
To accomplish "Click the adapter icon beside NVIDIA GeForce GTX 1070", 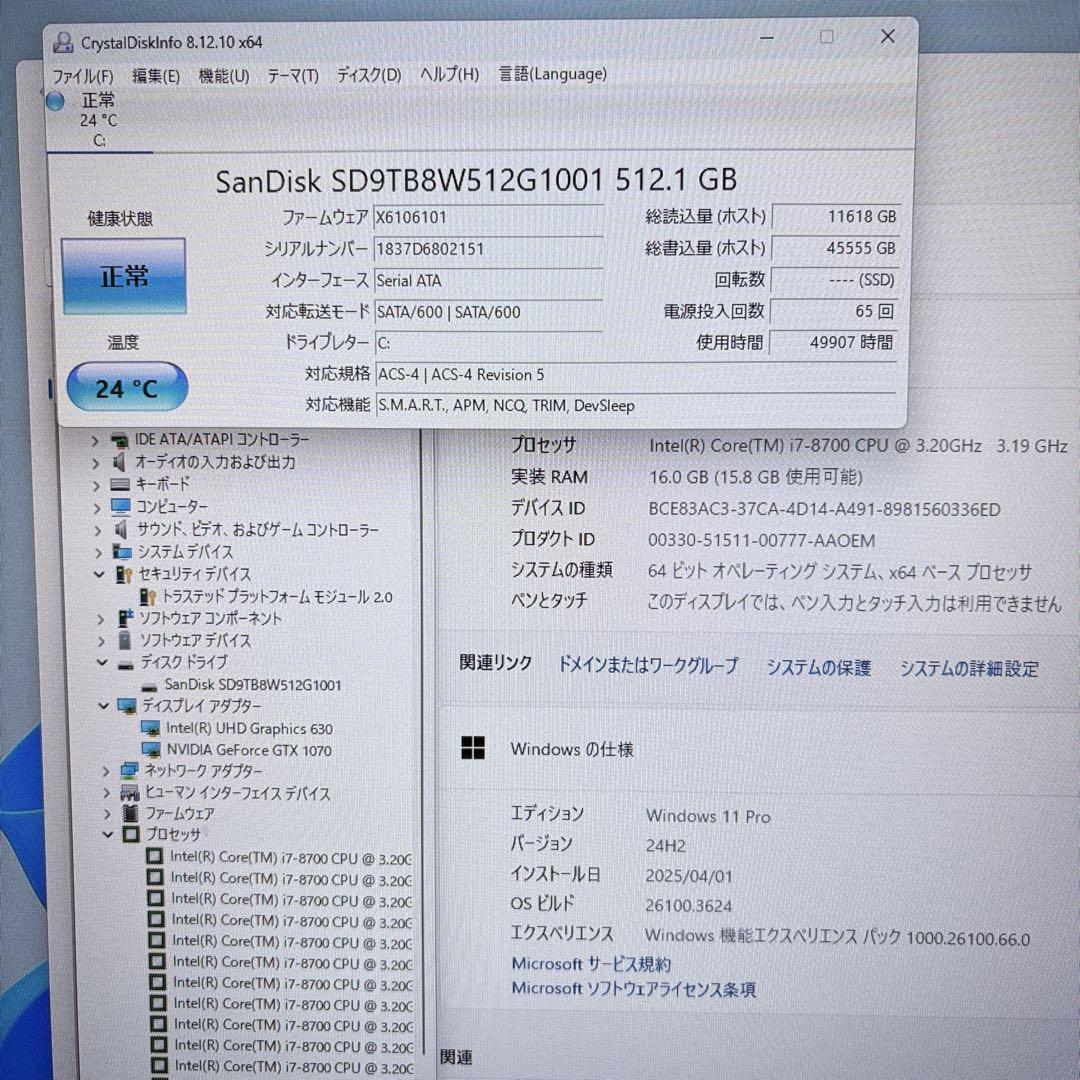I will tap(151, 749).
